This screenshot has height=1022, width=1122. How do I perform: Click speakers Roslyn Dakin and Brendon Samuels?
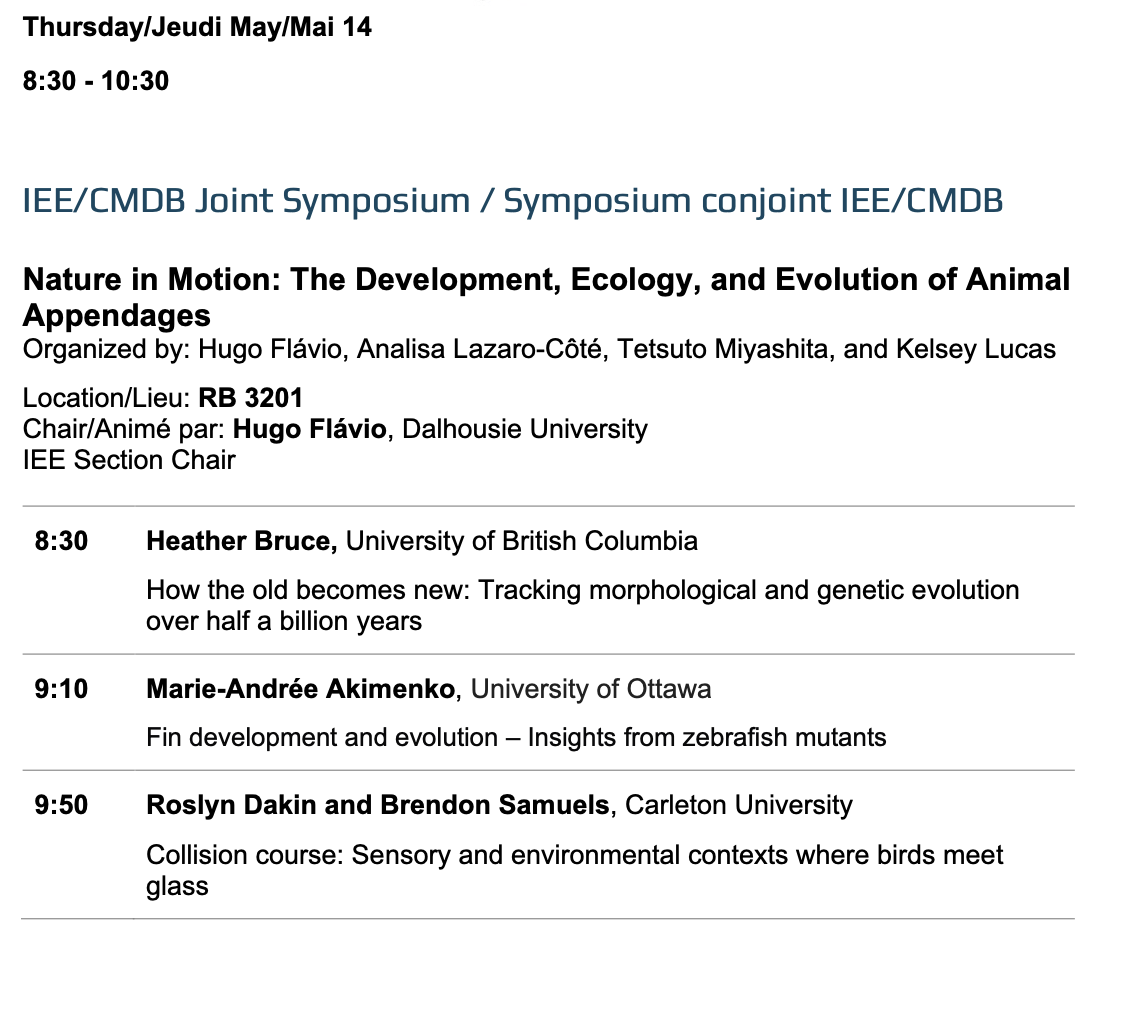point(378,805)
